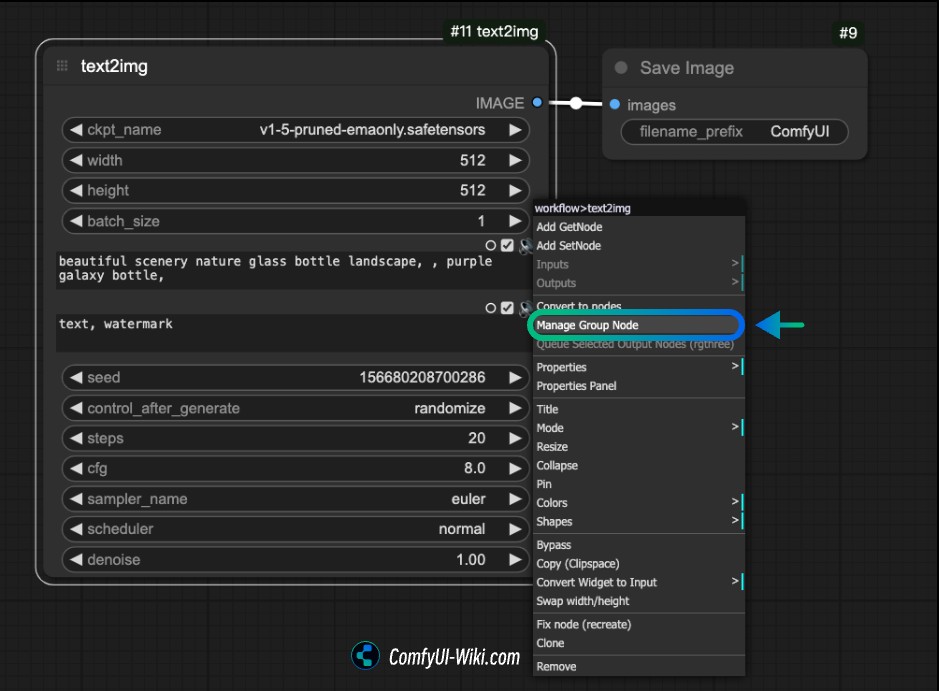Increase denoise with its right arrow
Image resolution: width=939 pixels, height=691 pixels.
(x=515, y=559)
